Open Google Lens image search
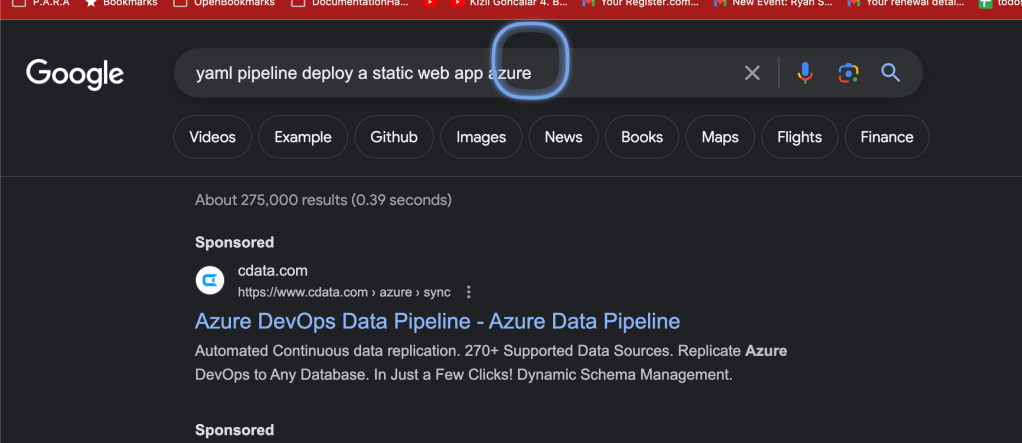 pos(848,73)
